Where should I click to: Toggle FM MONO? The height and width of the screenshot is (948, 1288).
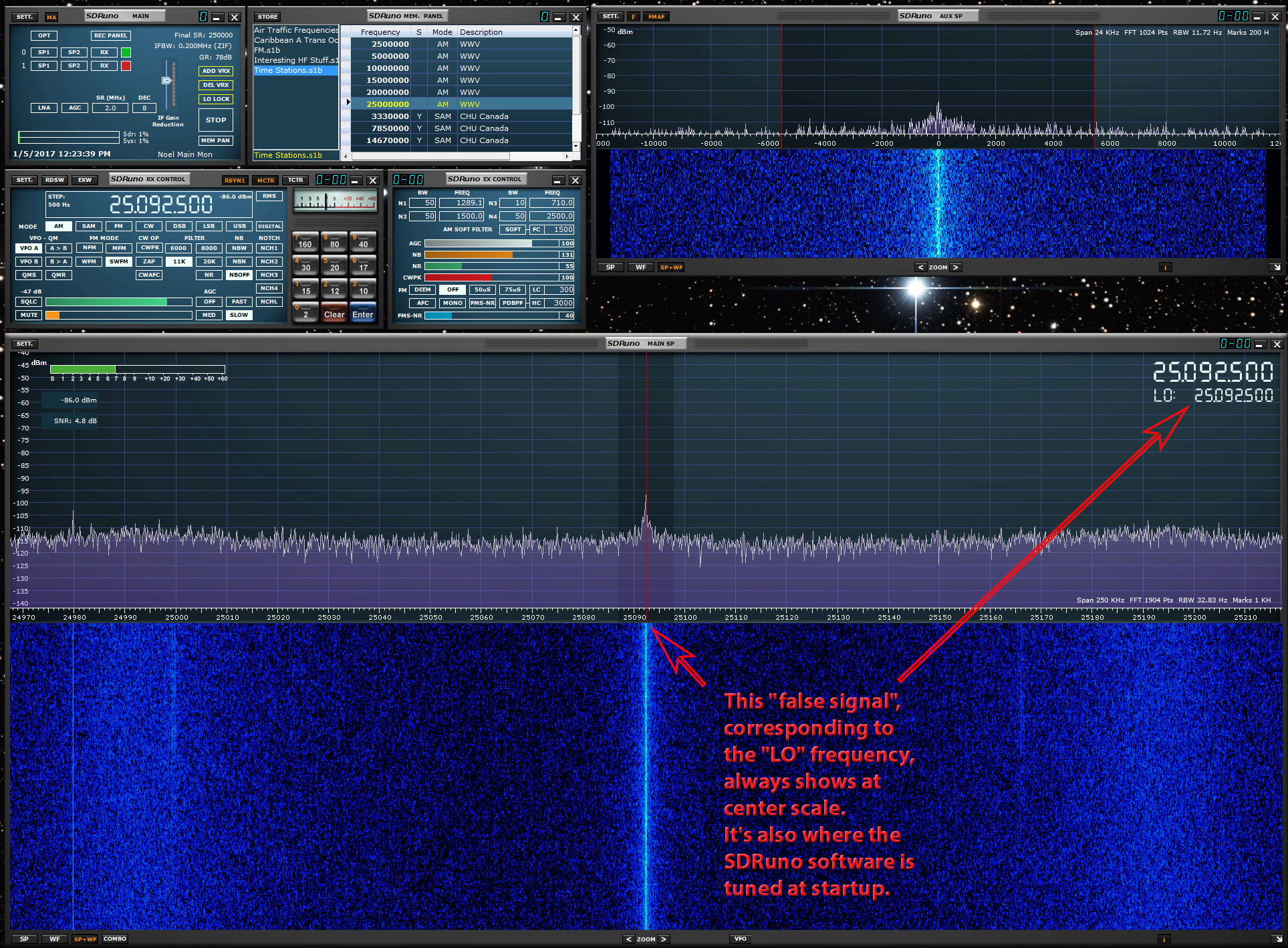tap(453, 303)
